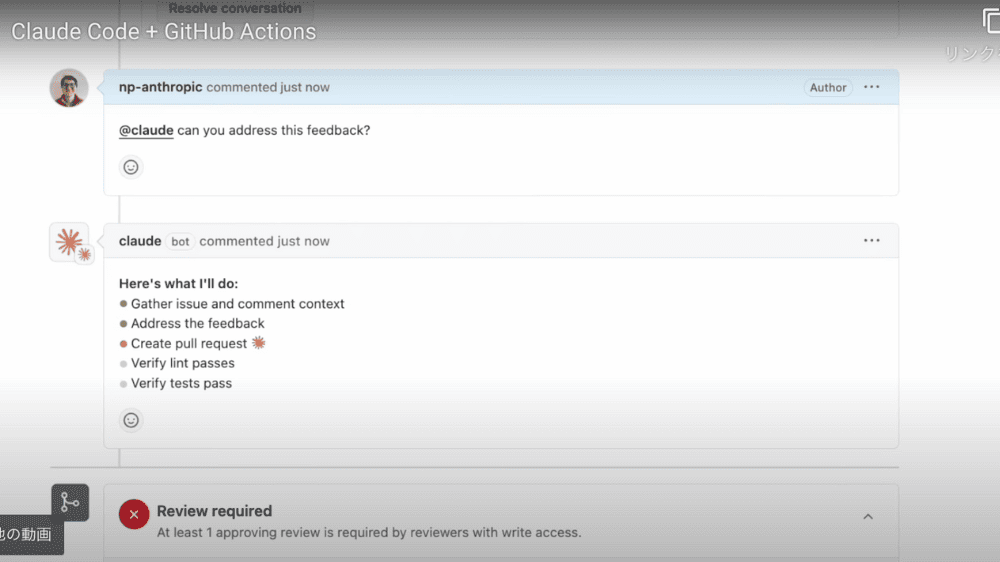The height and width of the screenshot is (562, 1000).
Task: Click the np-anthropic username link
Action: [160, 87]
